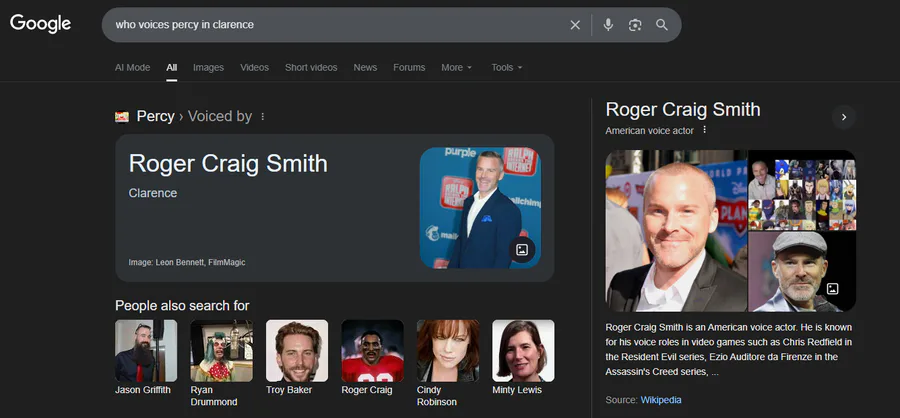
Task: Open the More dropdown menu
Action: click(456, 67)
